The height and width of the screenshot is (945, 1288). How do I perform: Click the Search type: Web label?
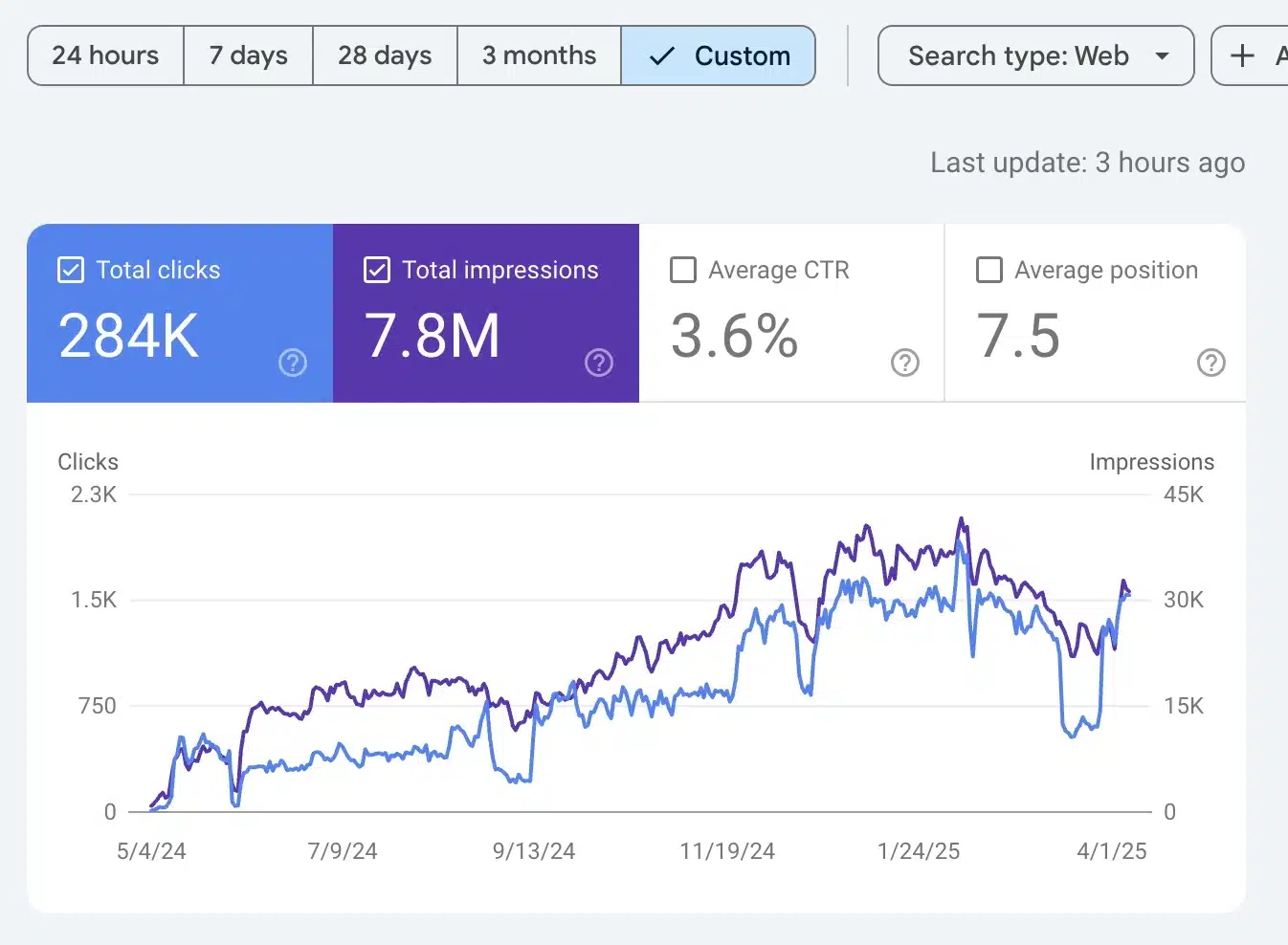click(x=1018, y=55)
